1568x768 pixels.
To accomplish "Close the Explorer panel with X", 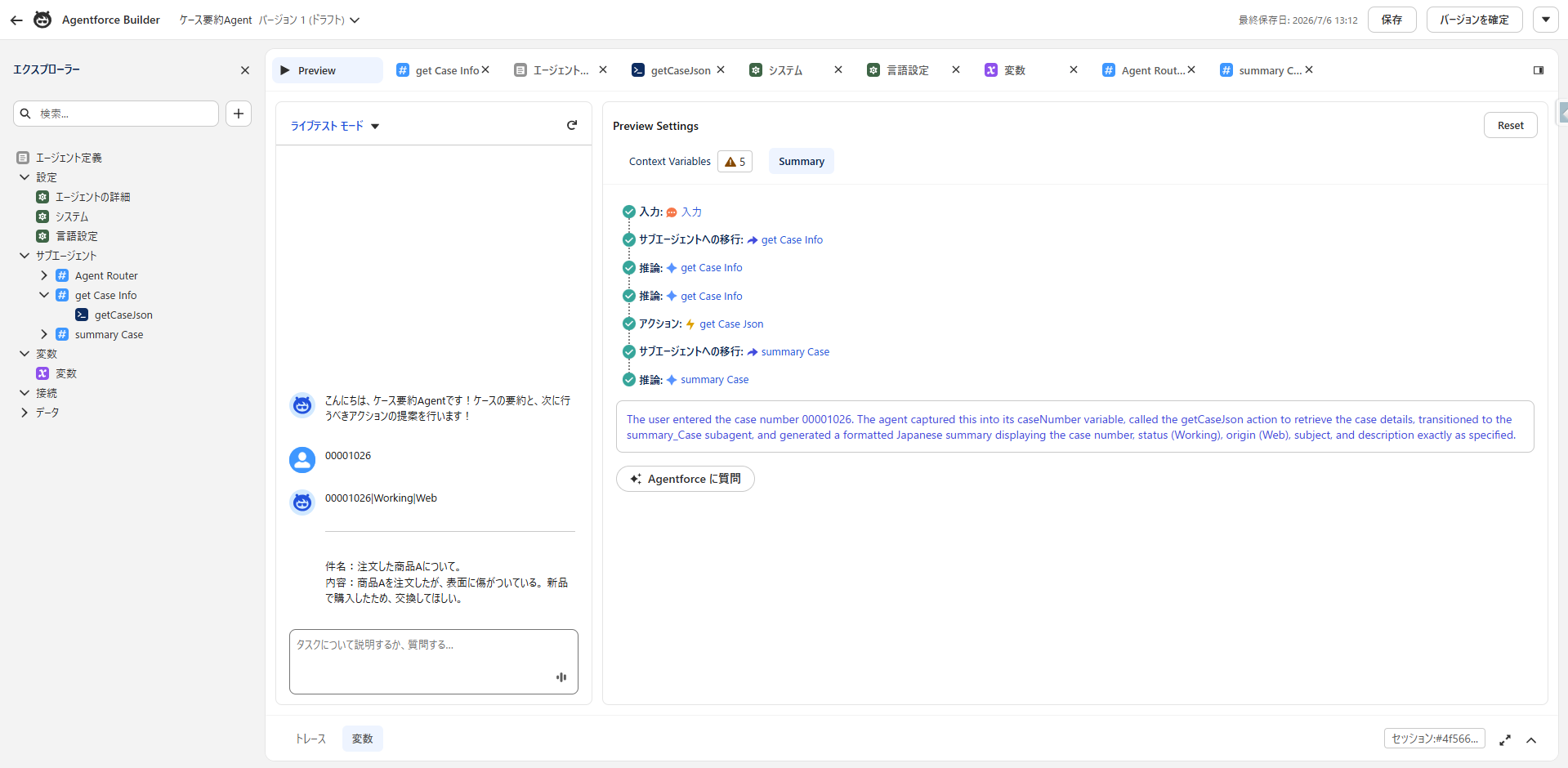I will [x=245, y=70].
